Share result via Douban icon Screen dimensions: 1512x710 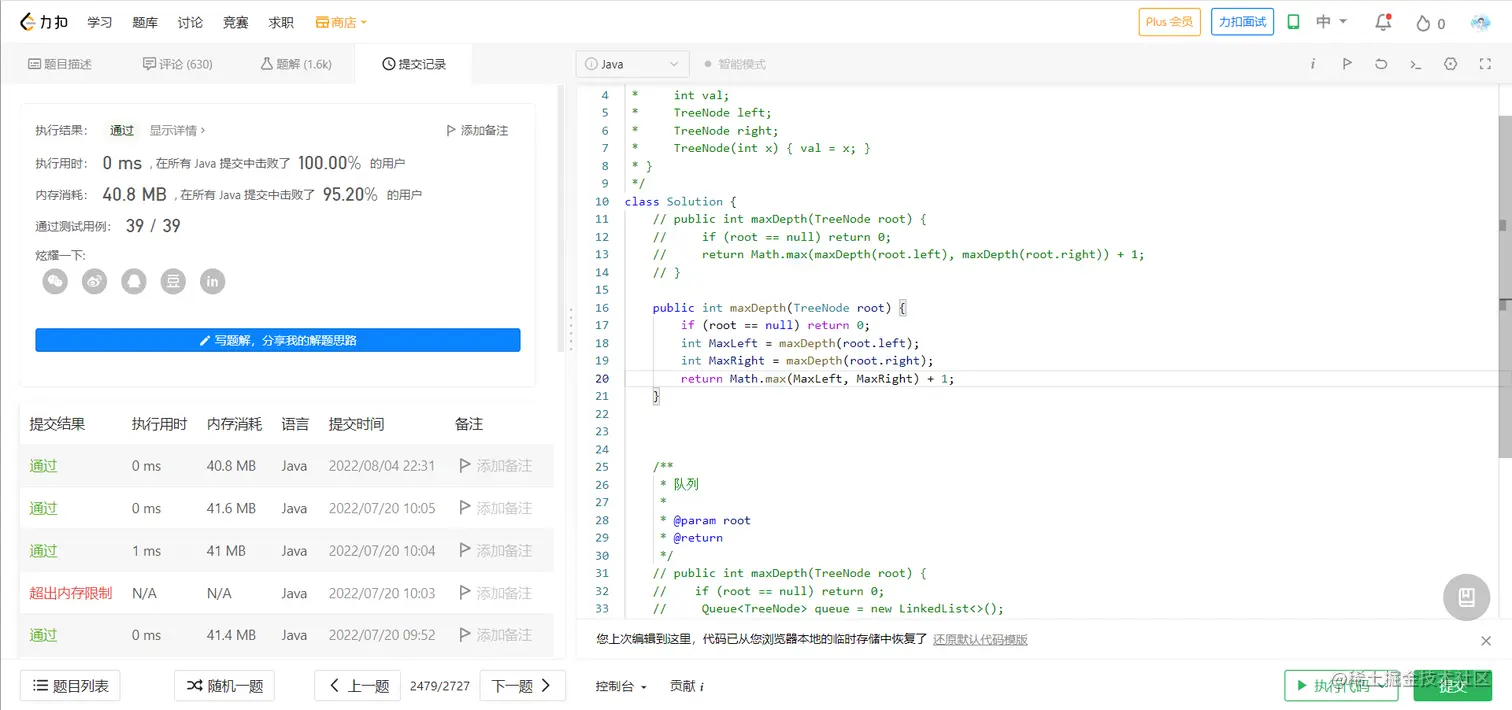click(173, 282)
